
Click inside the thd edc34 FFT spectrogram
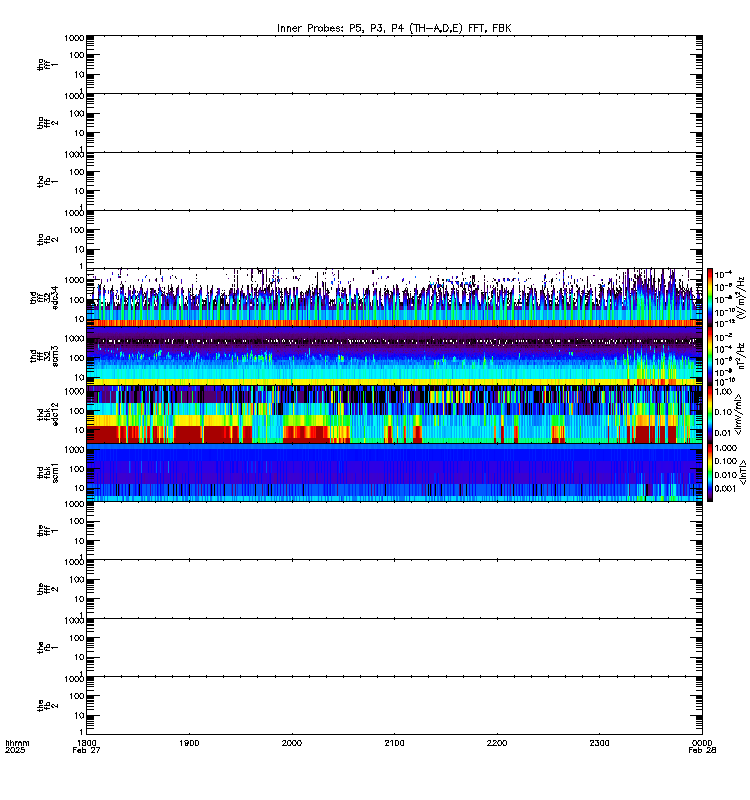[x=394, y=297]
